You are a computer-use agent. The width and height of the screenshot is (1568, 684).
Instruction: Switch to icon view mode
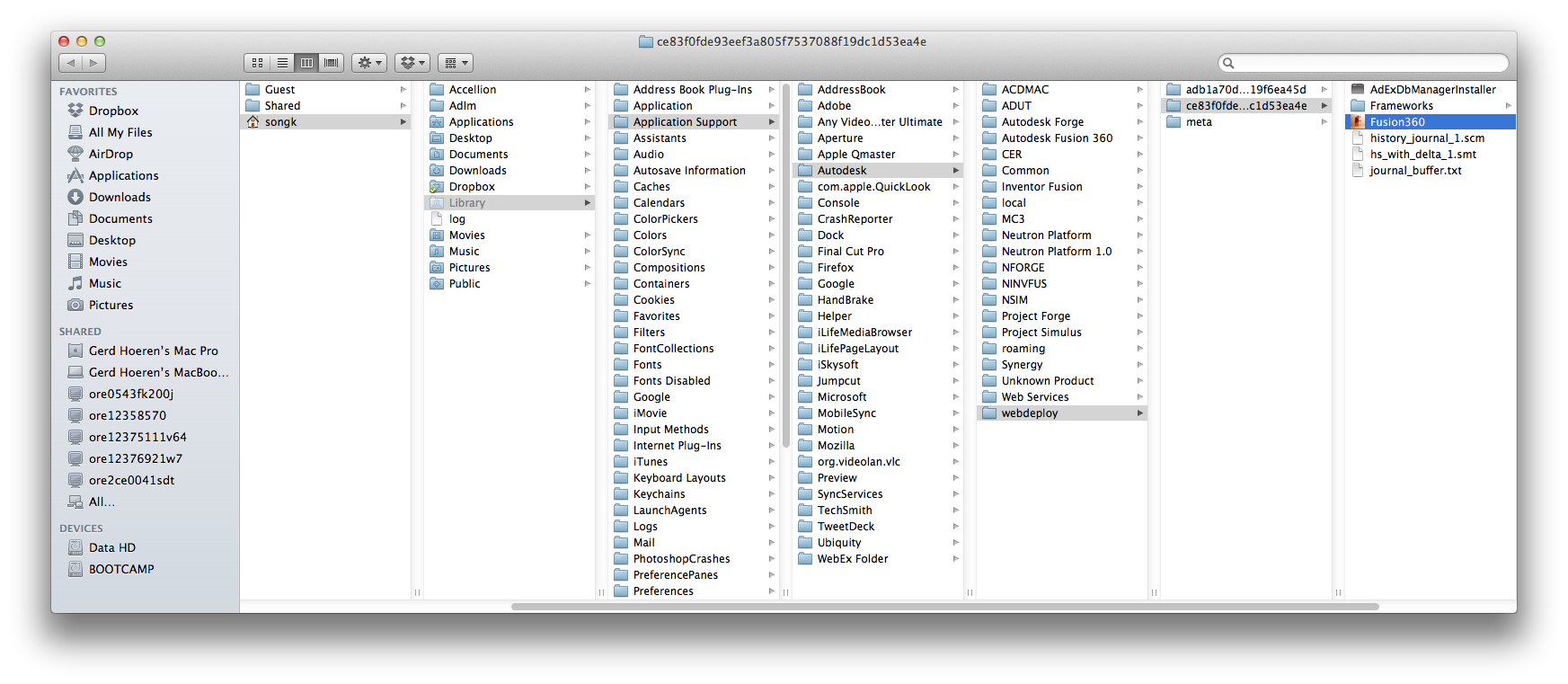coord(257,63)
